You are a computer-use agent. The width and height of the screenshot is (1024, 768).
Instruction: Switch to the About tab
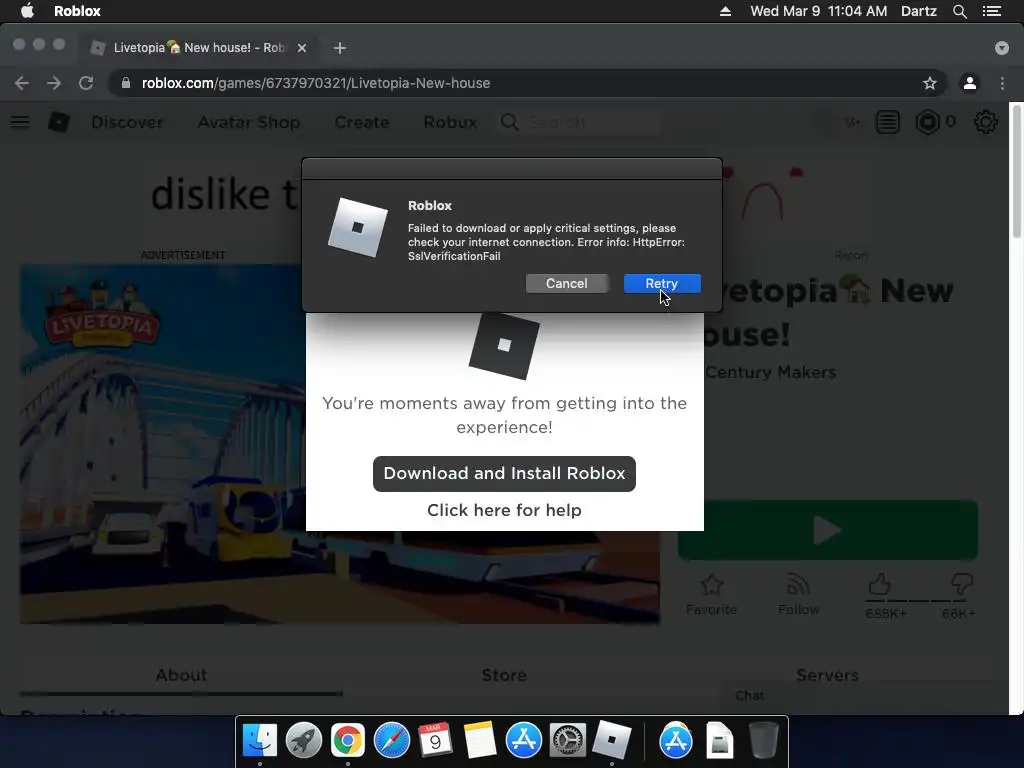click(x=181, y=675)
